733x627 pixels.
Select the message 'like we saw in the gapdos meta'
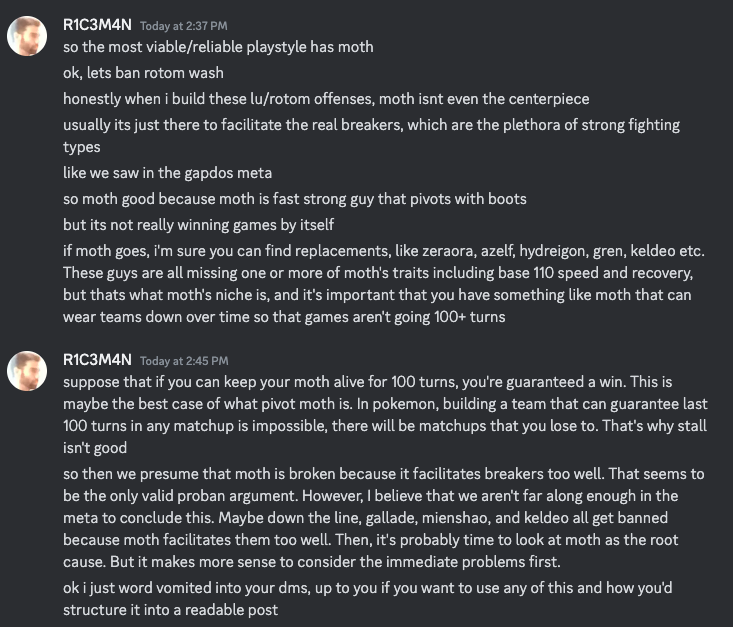click(x=167, y=173)
